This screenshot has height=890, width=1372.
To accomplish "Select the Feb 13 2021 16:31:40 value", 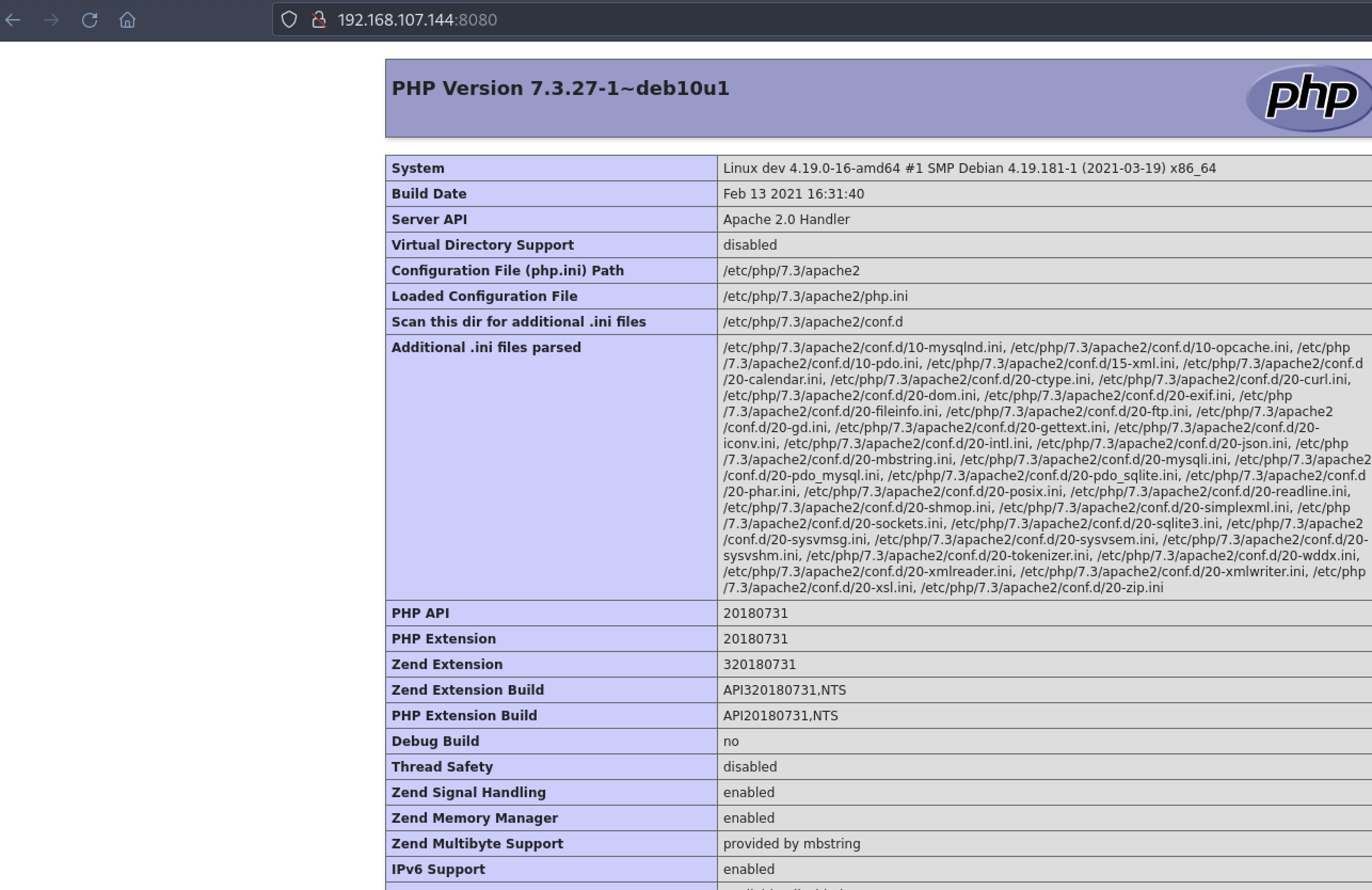I will [x=794, y=194].
